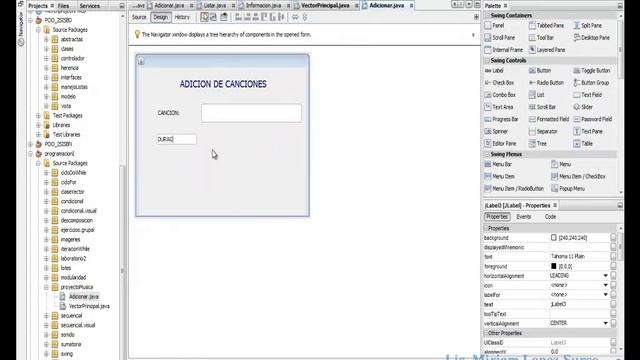Choose Spinner from the Palette

point(496,131)
